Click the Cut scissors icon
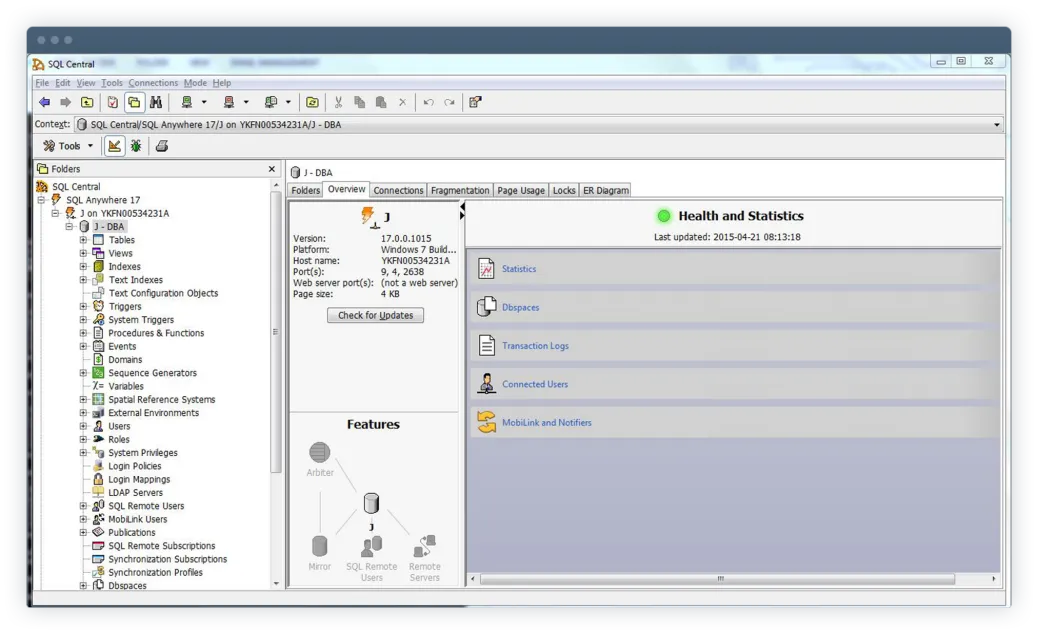This screenshot has height=634, width=1038. point(337,102)
